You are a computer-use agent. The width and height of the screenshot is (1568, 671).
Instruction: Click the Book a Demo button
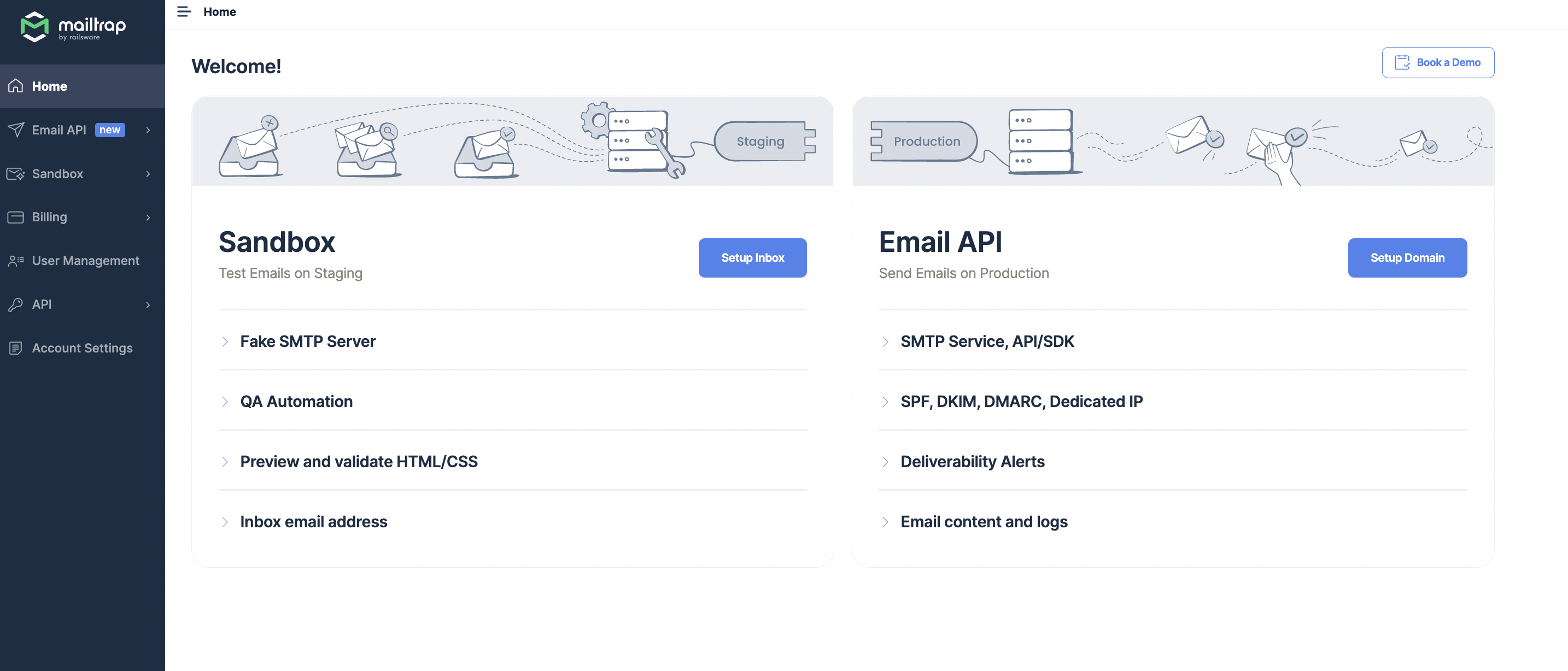click(x=1438, y=62)
